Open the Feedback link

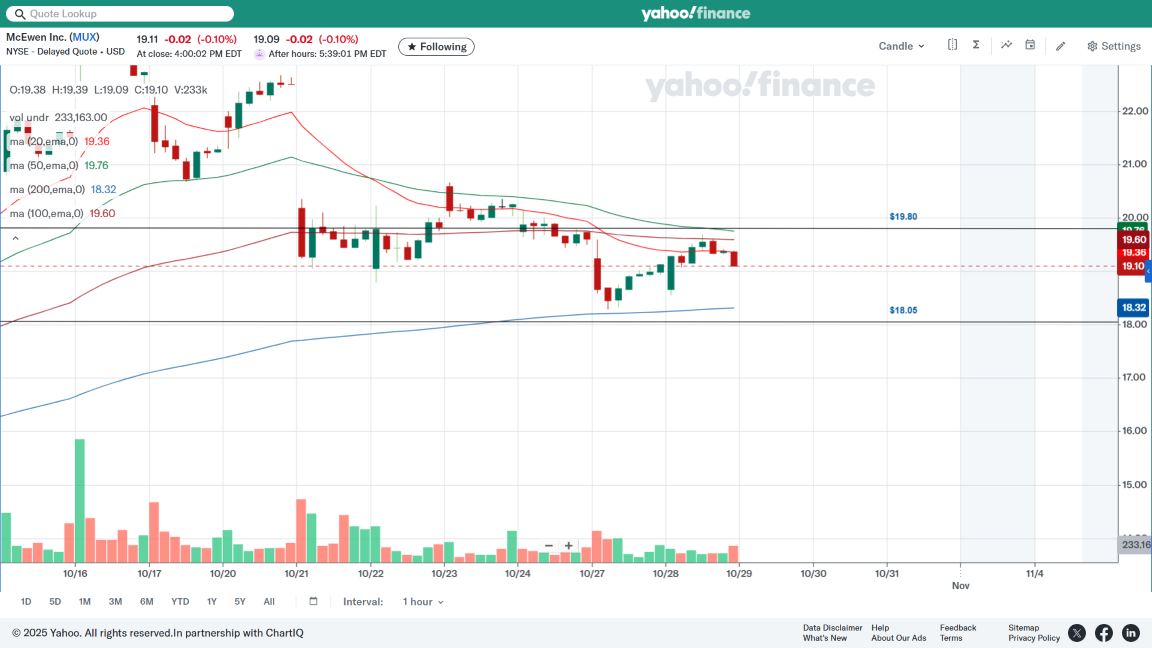[x=958, y=627]
